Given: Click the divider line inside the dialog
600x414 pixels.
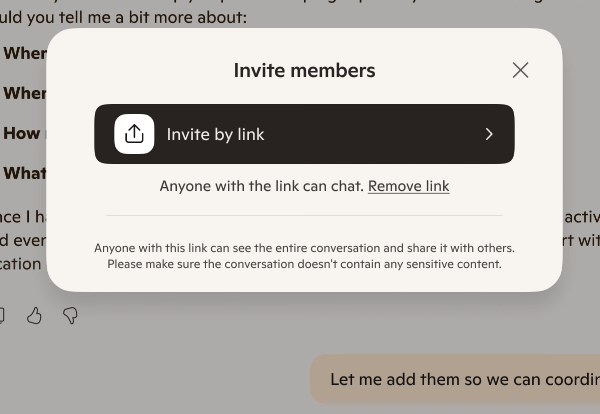Looking at the screenshot, I should [304, 215].
